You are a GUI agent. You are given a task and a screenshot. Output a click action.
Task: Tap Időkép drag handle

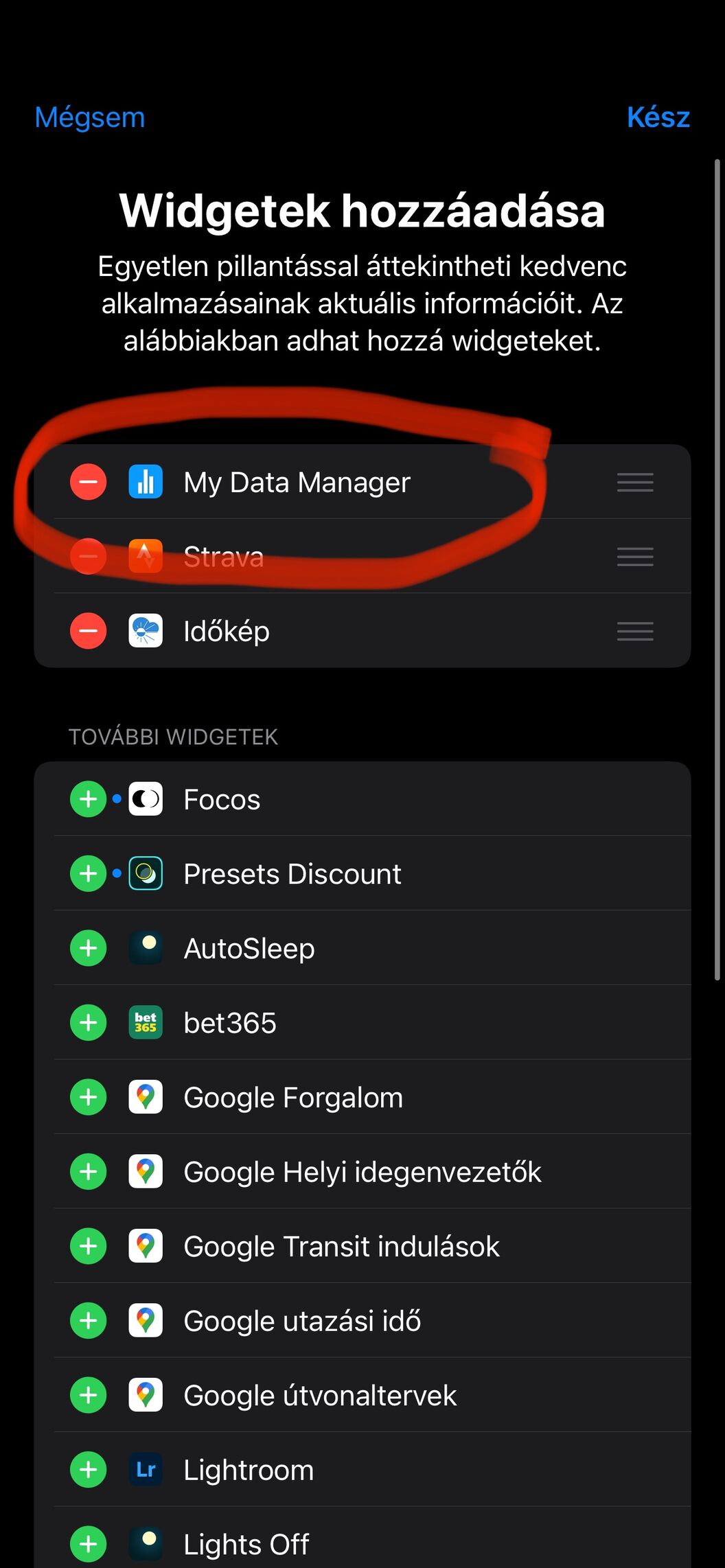635,631
